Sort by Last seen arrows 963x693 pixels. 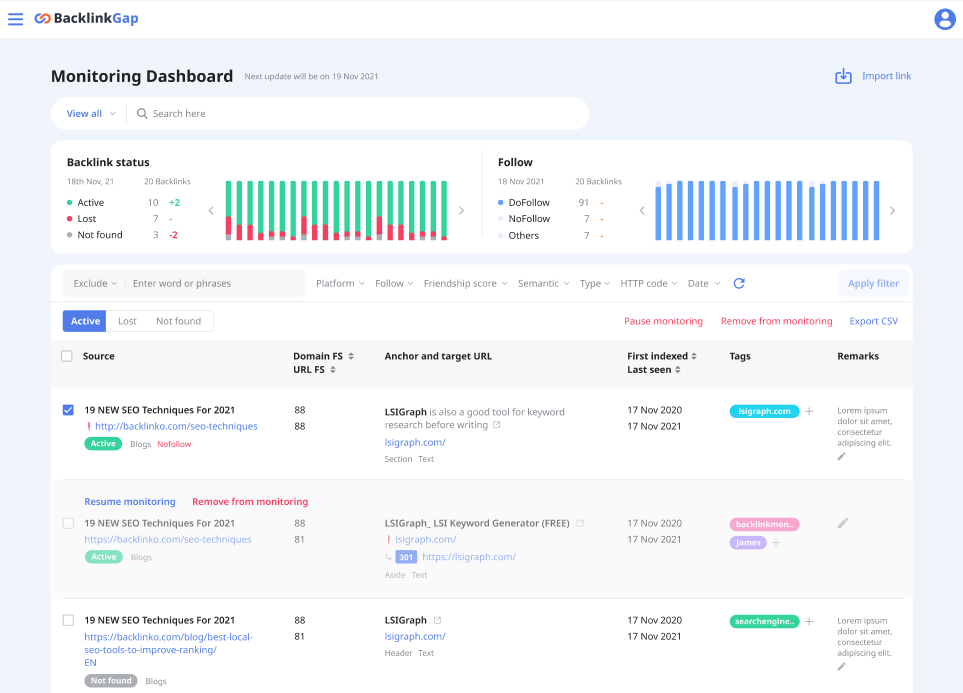(x=678, y=370)
